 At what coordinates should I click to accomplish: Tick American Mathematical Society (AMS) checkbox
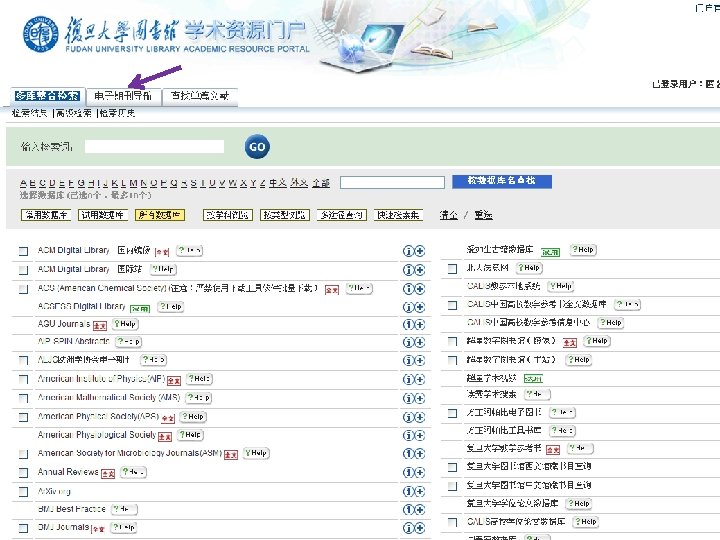23,398
